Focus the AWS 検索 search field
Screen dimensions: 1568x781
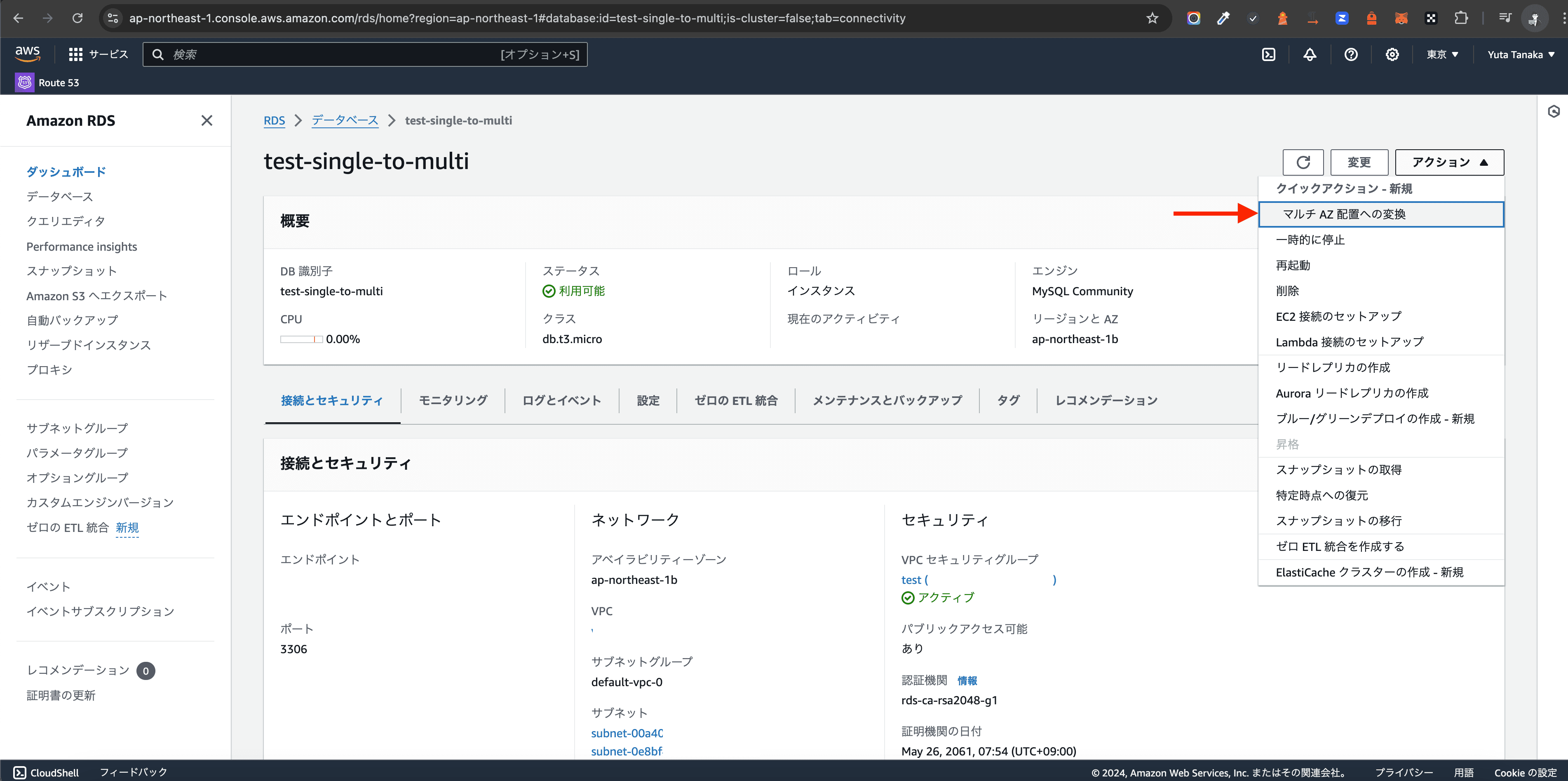tap(365, 55)
